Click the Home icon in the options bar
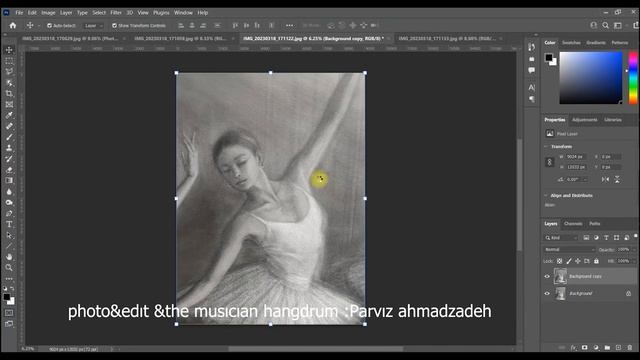This screenshot has width=640, height=360. (13, 25)
